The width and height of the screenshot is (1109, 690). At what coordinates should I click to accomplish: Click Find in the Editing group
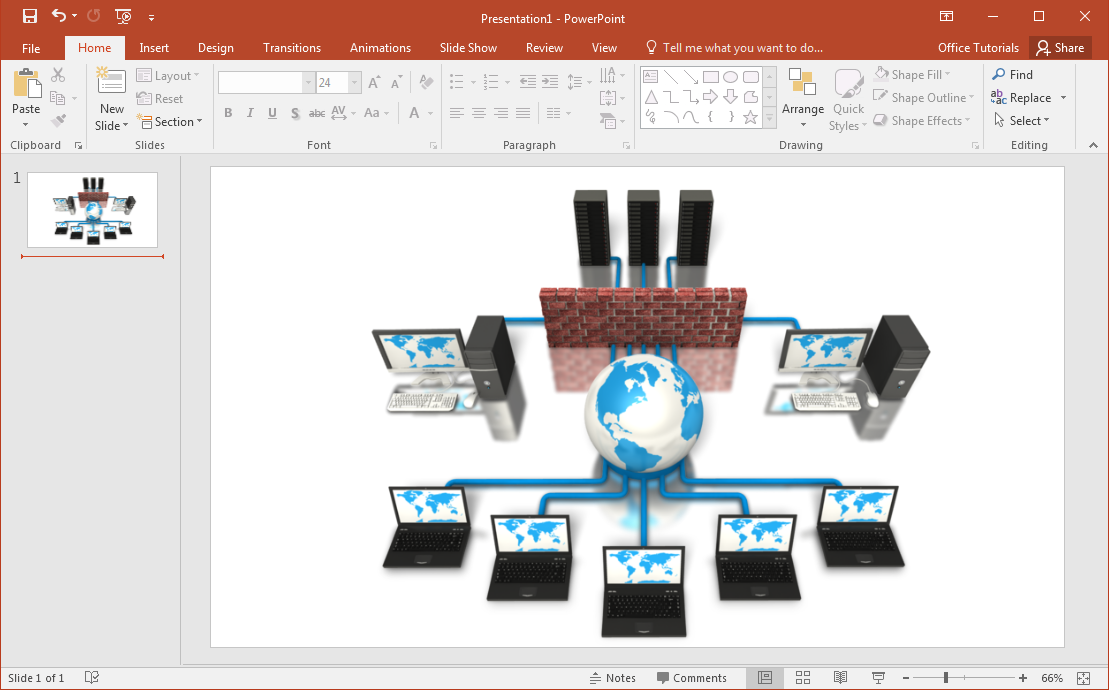(x=1012, y=75)
